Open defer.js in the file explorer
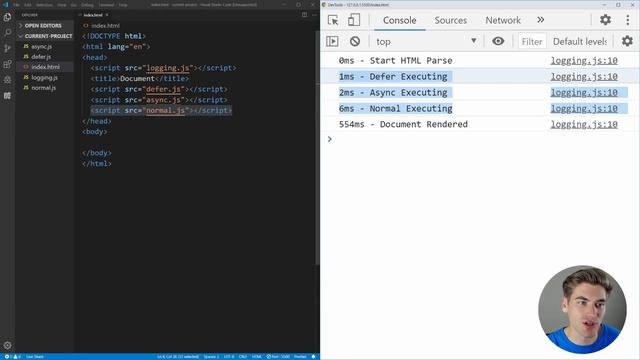The width and height of the screenshot is (640, 360). coord(41,57)
